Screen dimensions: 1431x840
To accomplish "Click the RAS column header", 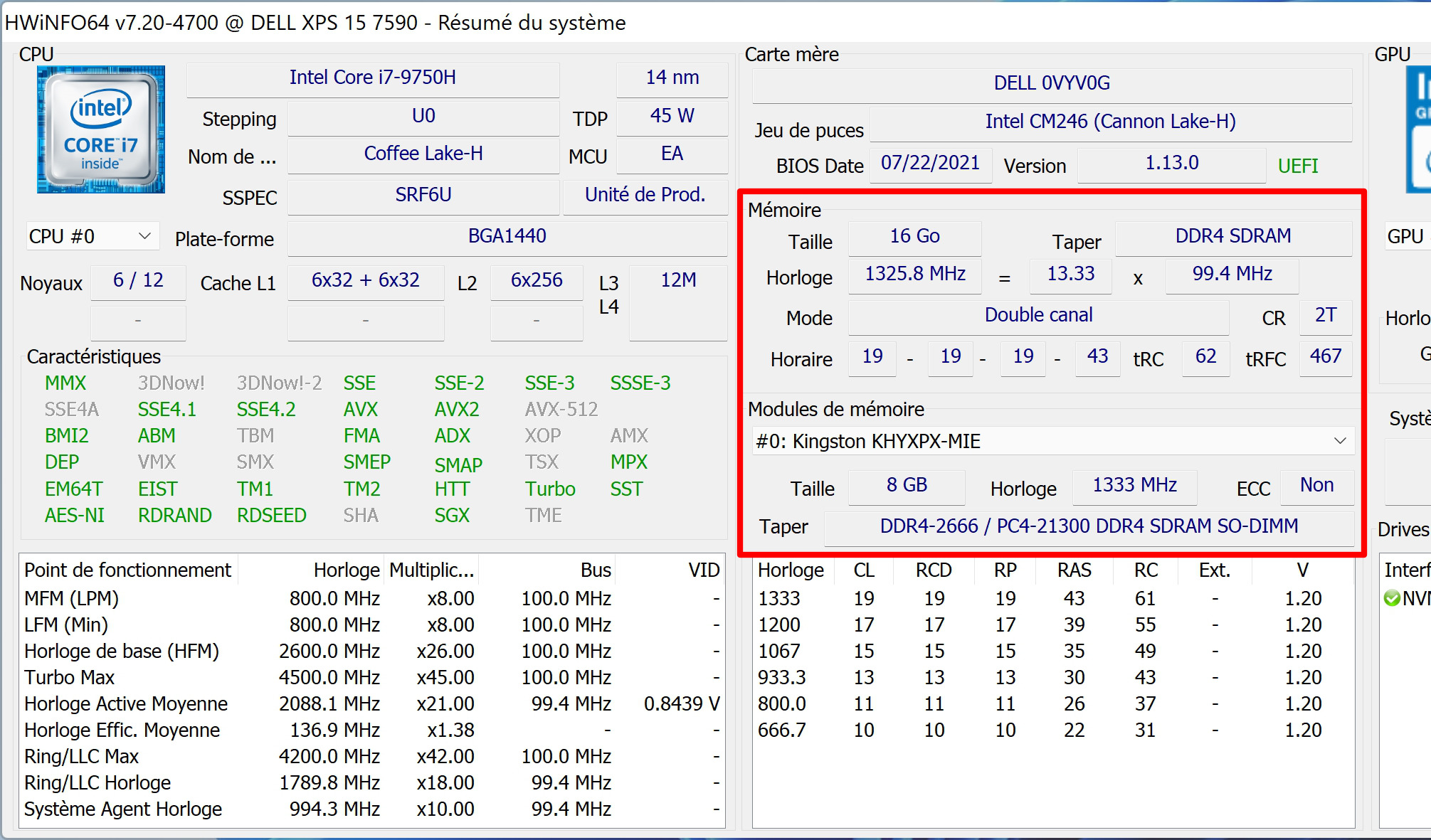I will [1074, 570].
